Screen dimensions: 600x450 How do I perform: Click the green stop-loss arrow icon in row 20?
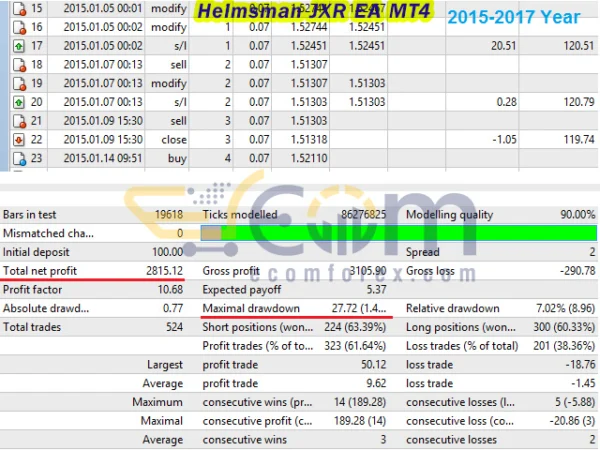19,102
